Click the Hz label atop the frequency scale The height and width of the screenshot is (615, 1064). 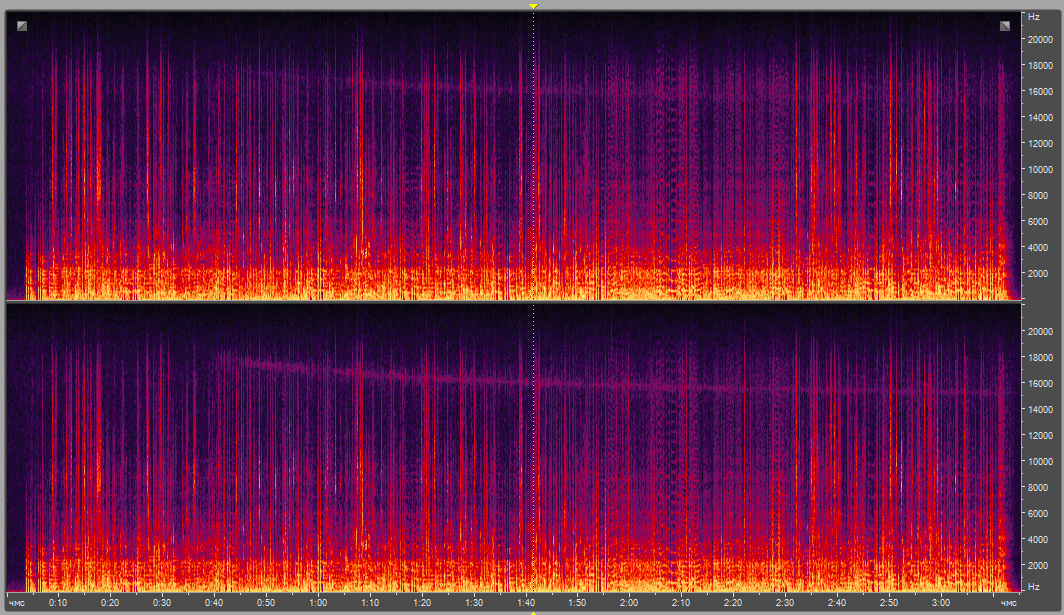coord(1034,17)
